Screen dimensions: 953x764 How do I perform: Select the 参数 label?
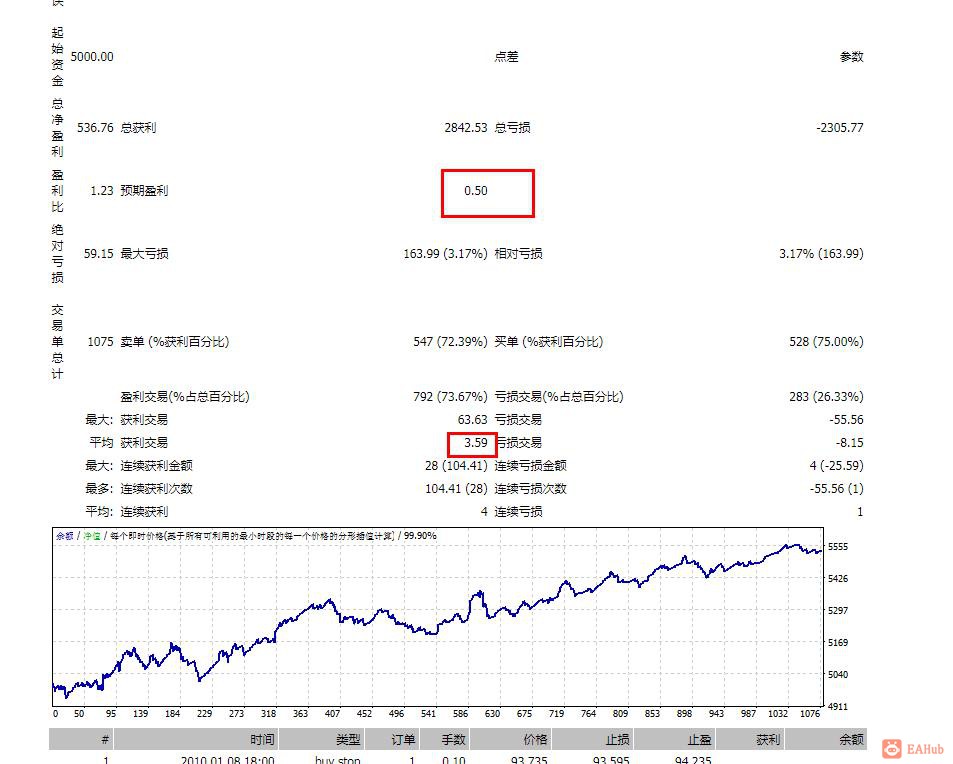click(x=852, y=57)
